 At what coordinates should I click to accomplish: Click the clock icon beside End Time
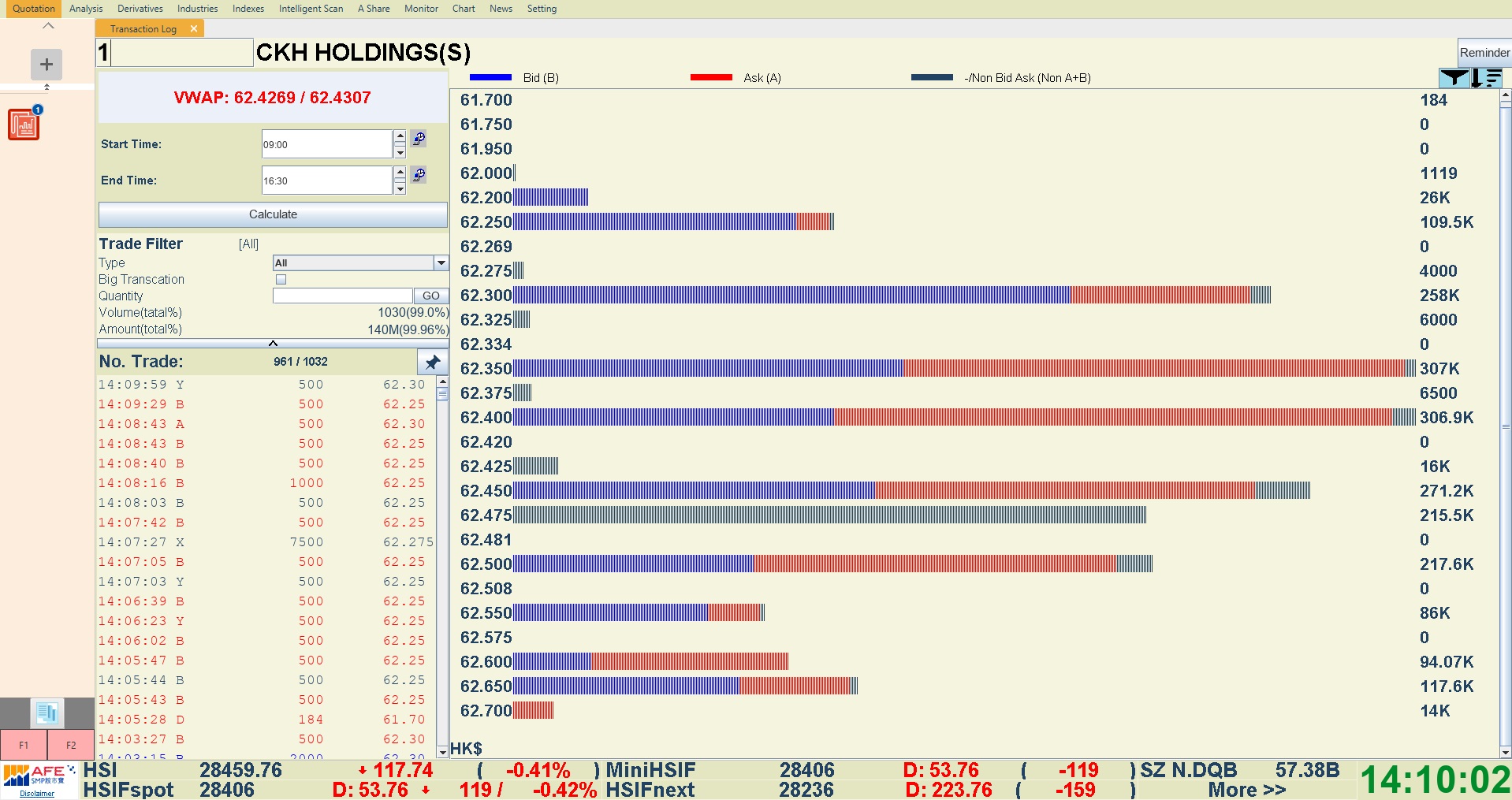coord(419,175)
